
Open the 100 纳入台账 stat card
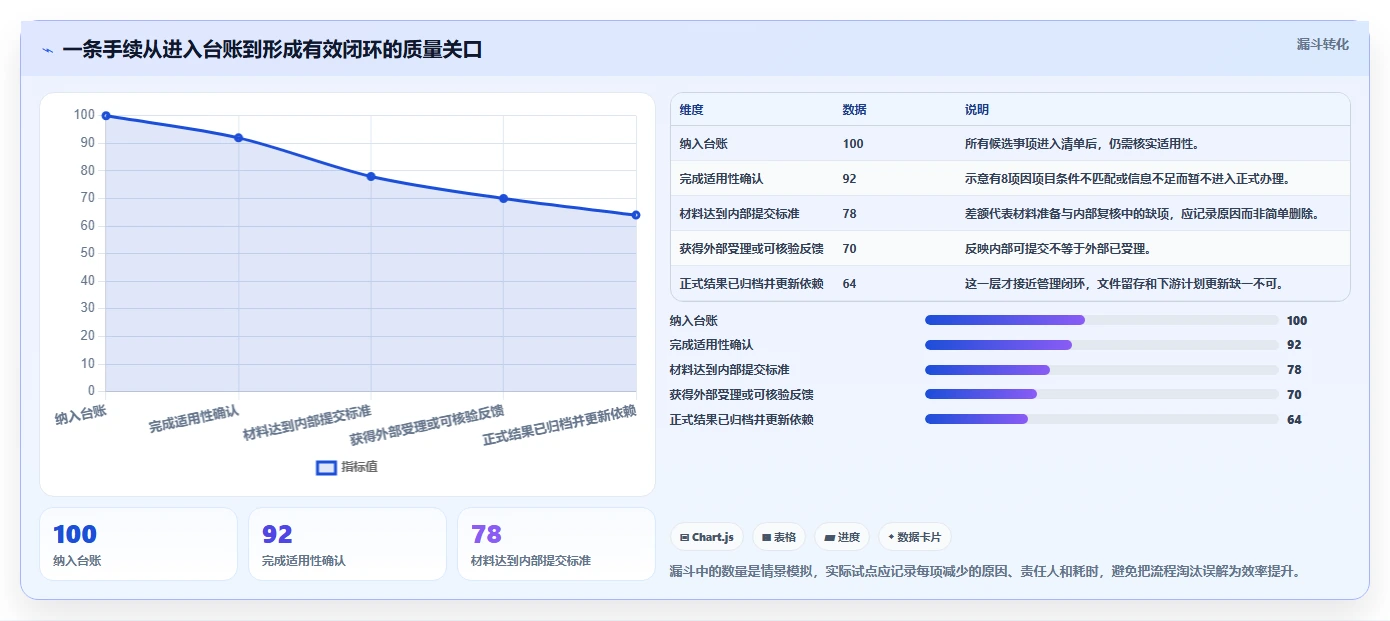[x=138, y=544]
